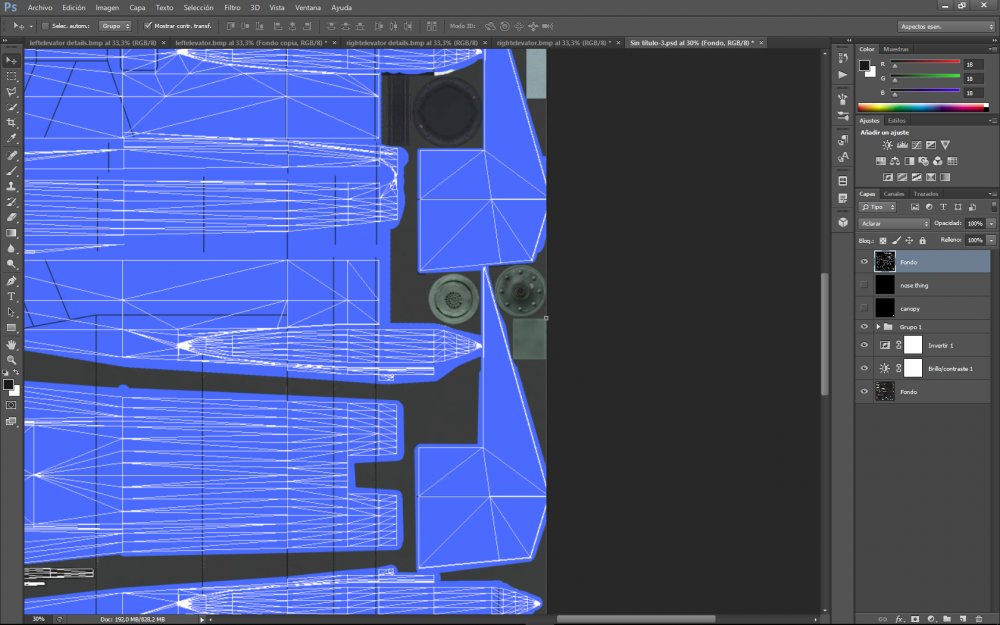
Task: Show the canopy layer
Action: click(864, 308)
